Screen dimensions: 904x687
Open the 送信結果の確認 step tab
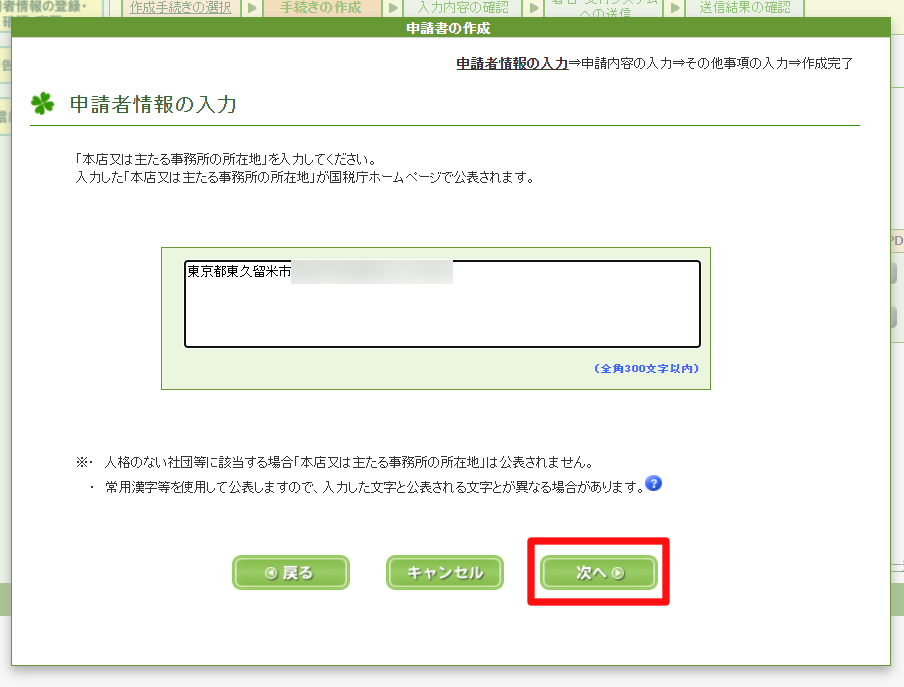point(744,8)
